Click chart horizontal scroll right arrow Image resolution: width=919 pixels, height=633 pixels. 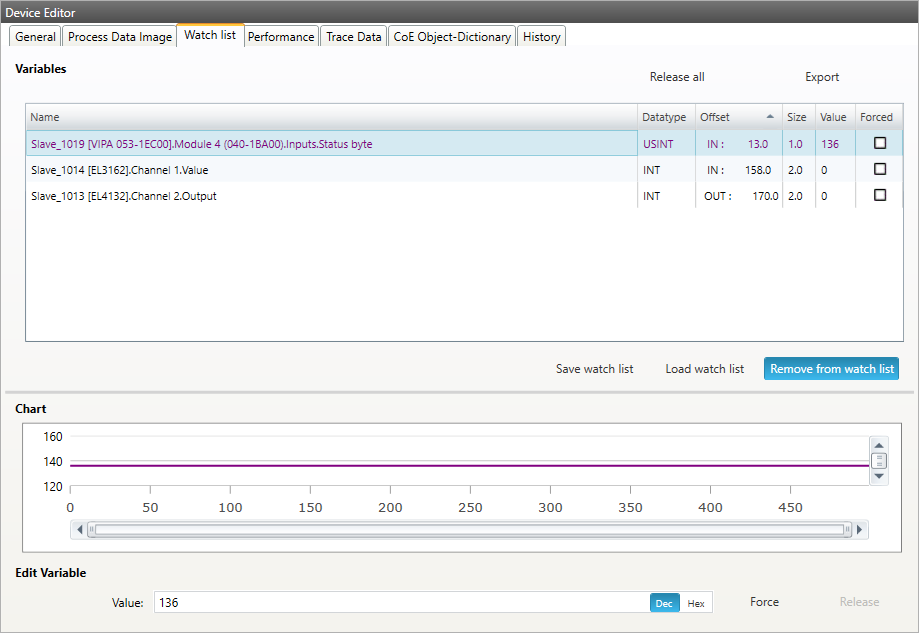coord(860,530)
